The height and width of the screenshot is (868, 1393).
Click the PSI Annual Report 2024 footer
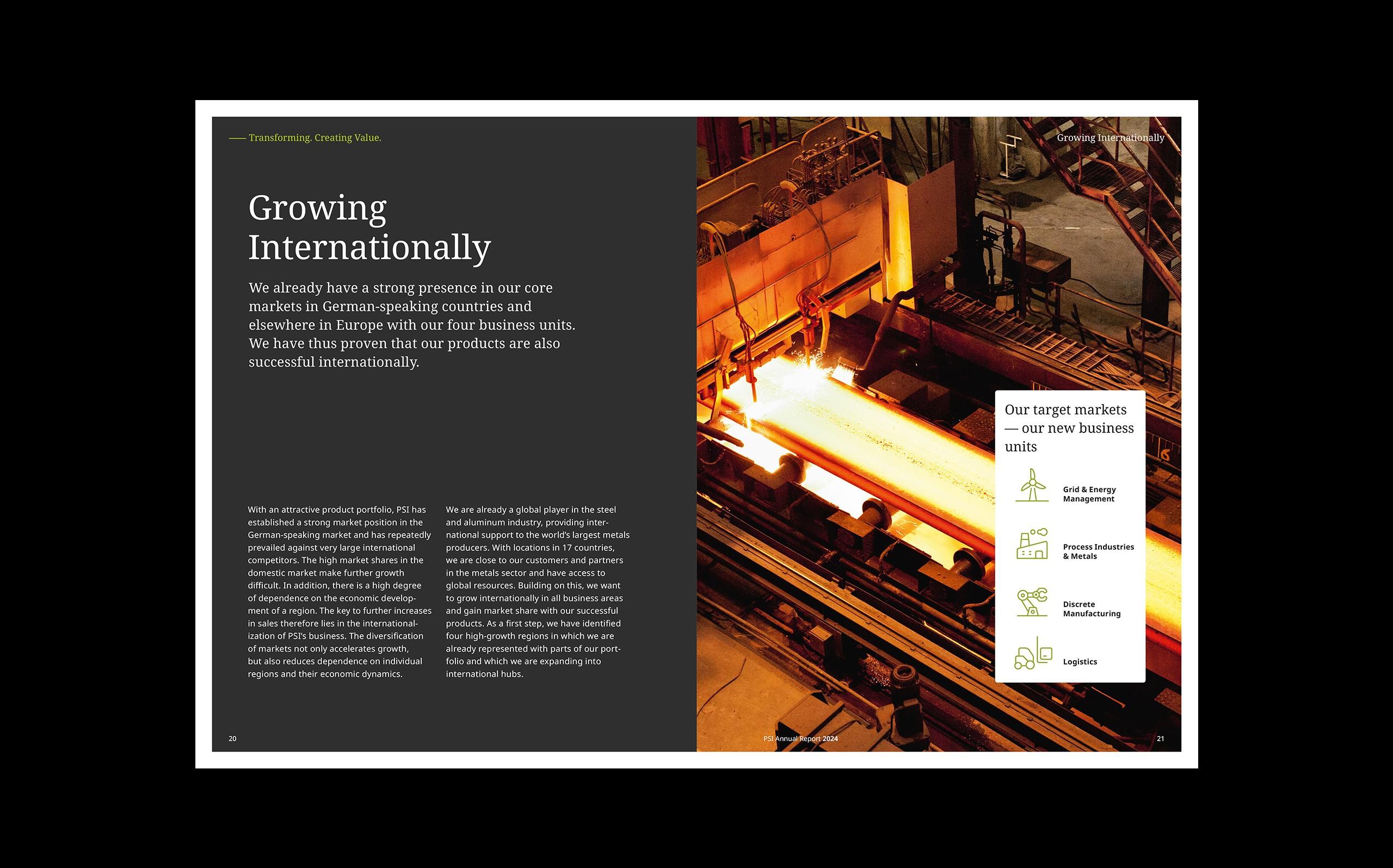(800, 739)
